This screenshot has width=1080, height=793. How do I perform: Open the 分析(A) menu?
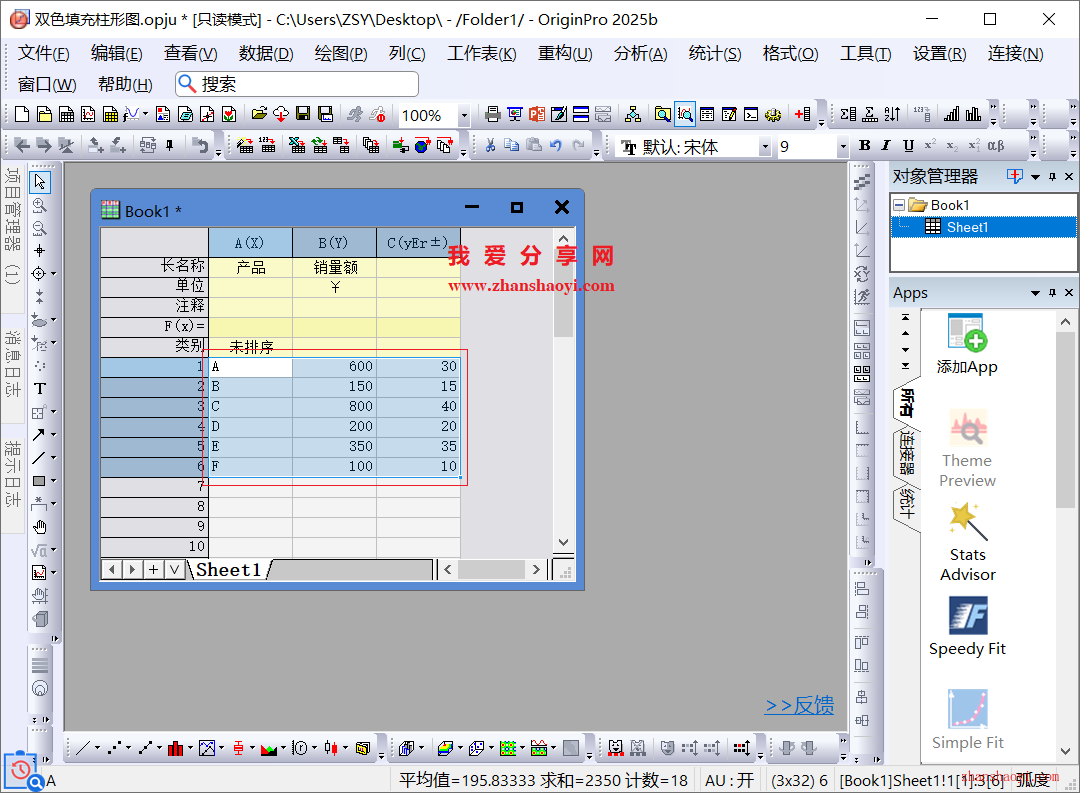[x=640, y=54]
